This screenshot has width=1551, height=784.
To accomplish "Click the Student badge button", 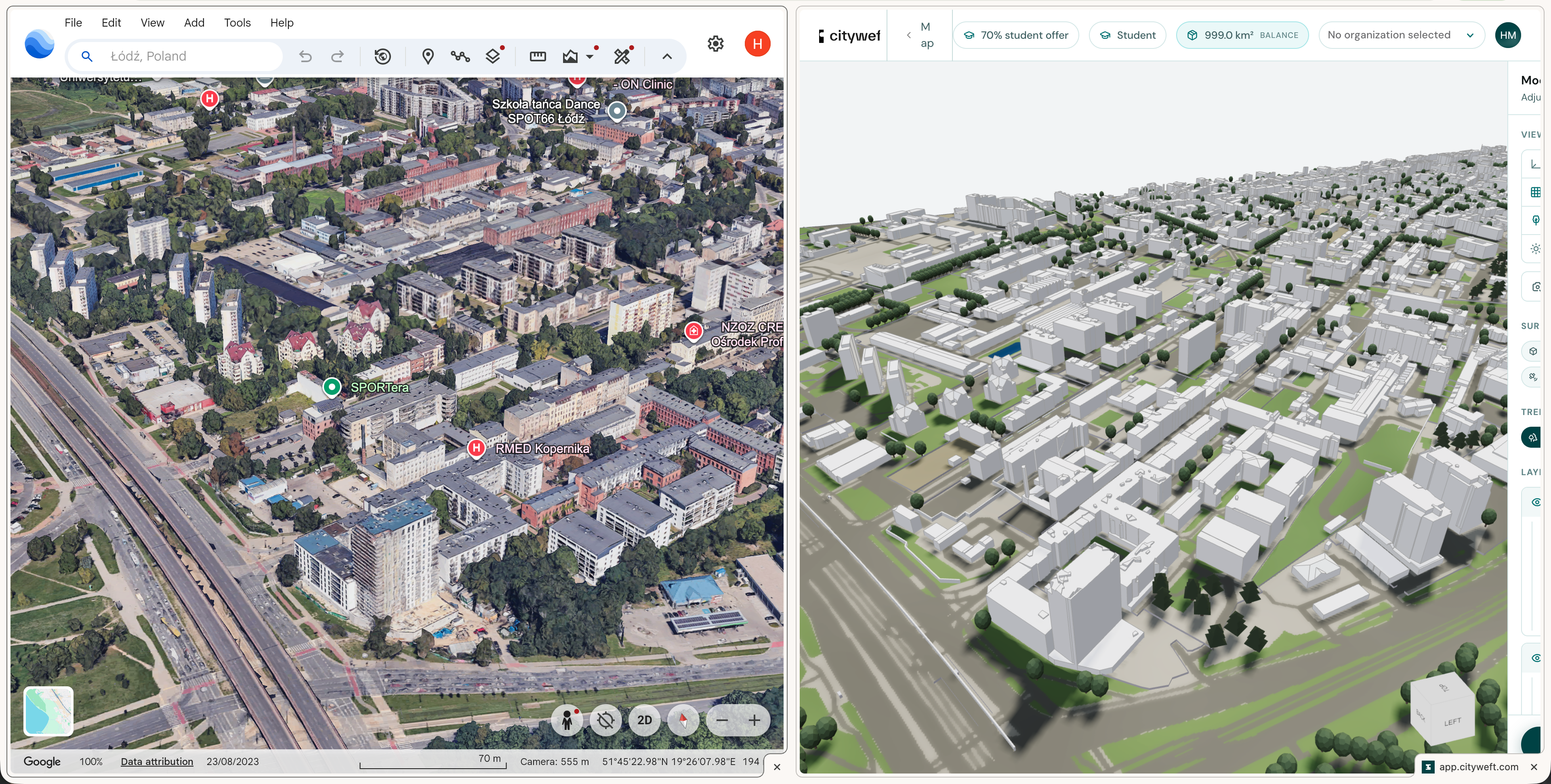I will (1127, 35).
